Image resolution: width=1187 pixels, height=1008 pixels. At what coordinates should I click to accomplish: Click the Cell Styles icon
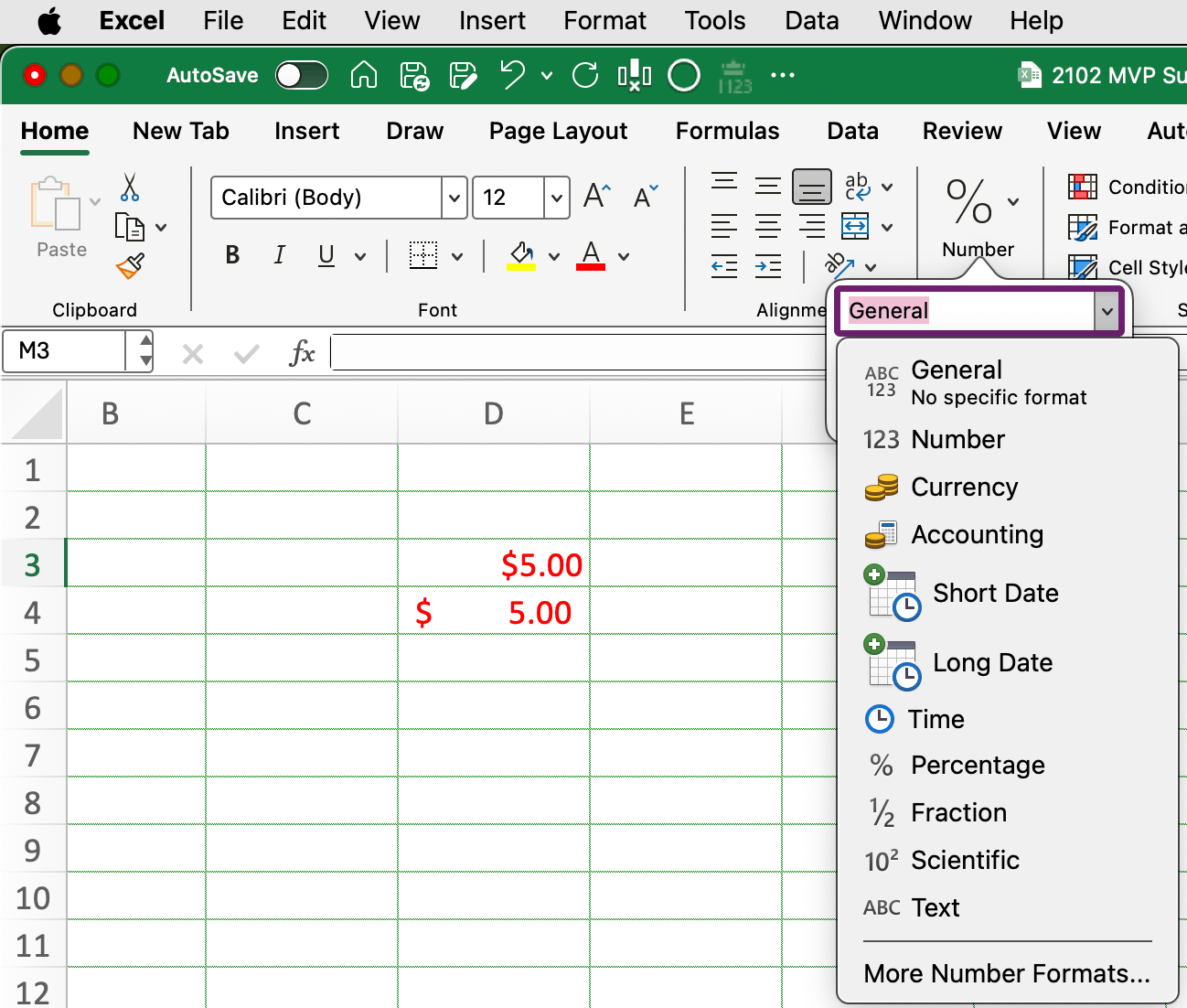(x=1083, y=266)
